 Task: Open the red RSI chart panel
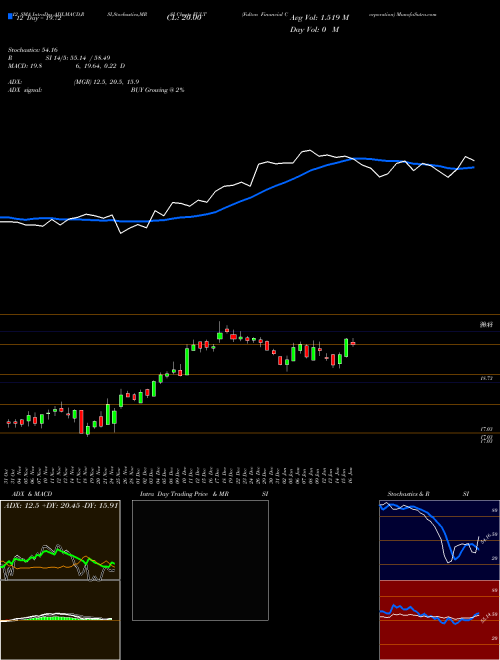tap(439, 620)
